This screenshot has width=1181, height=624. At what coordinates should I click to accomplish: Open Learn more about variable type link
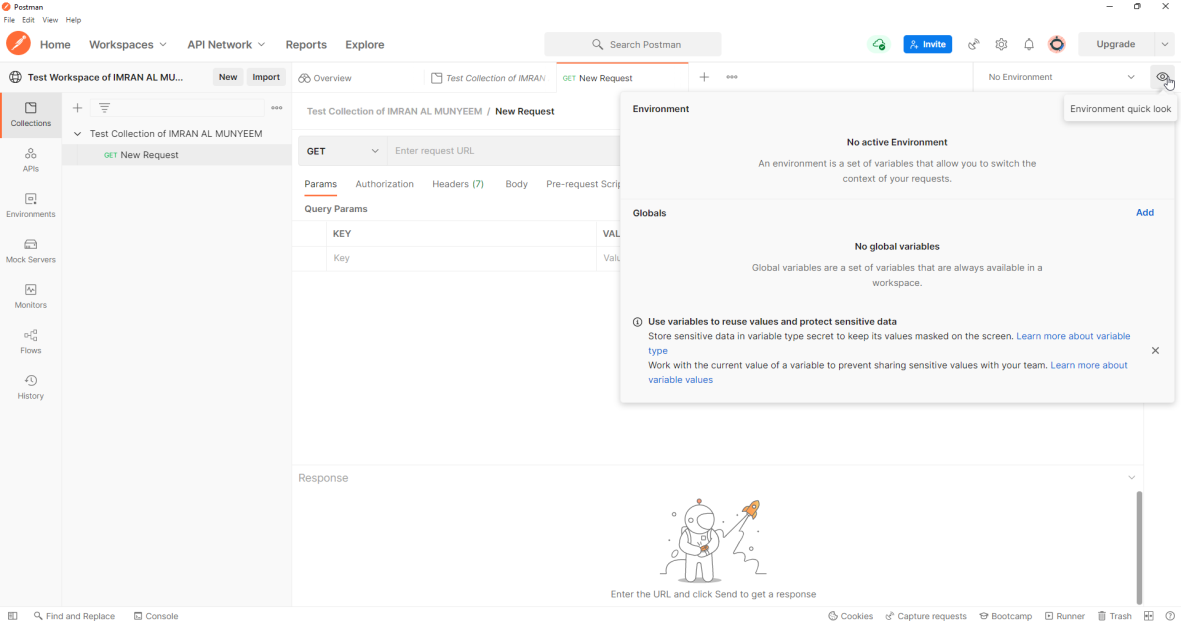(x=1073, y=336)
